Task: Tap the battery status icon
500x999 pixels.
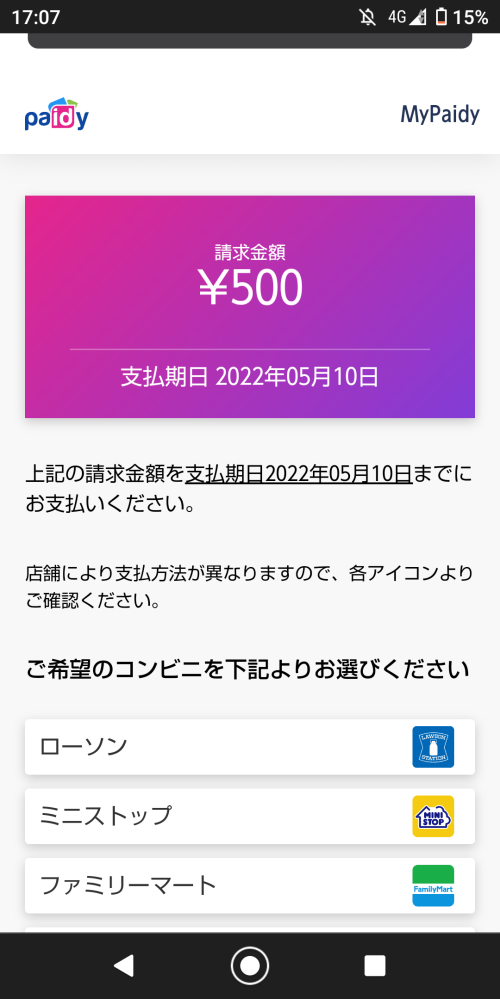Action: coord(441,17)
